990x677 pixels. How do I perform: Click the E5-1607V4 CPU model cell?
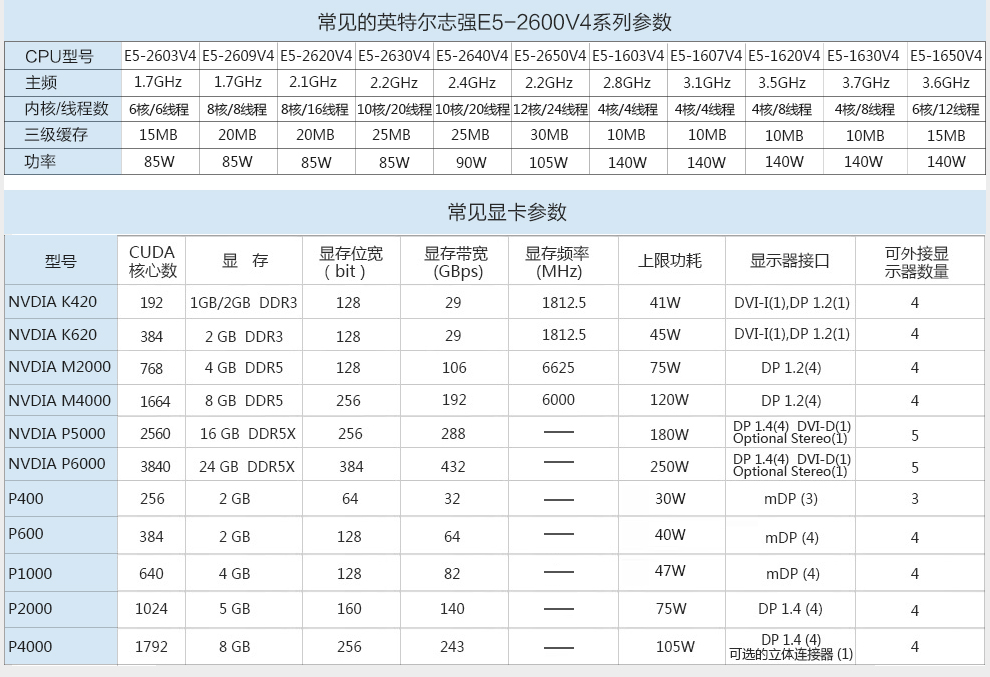coord(706,56)
